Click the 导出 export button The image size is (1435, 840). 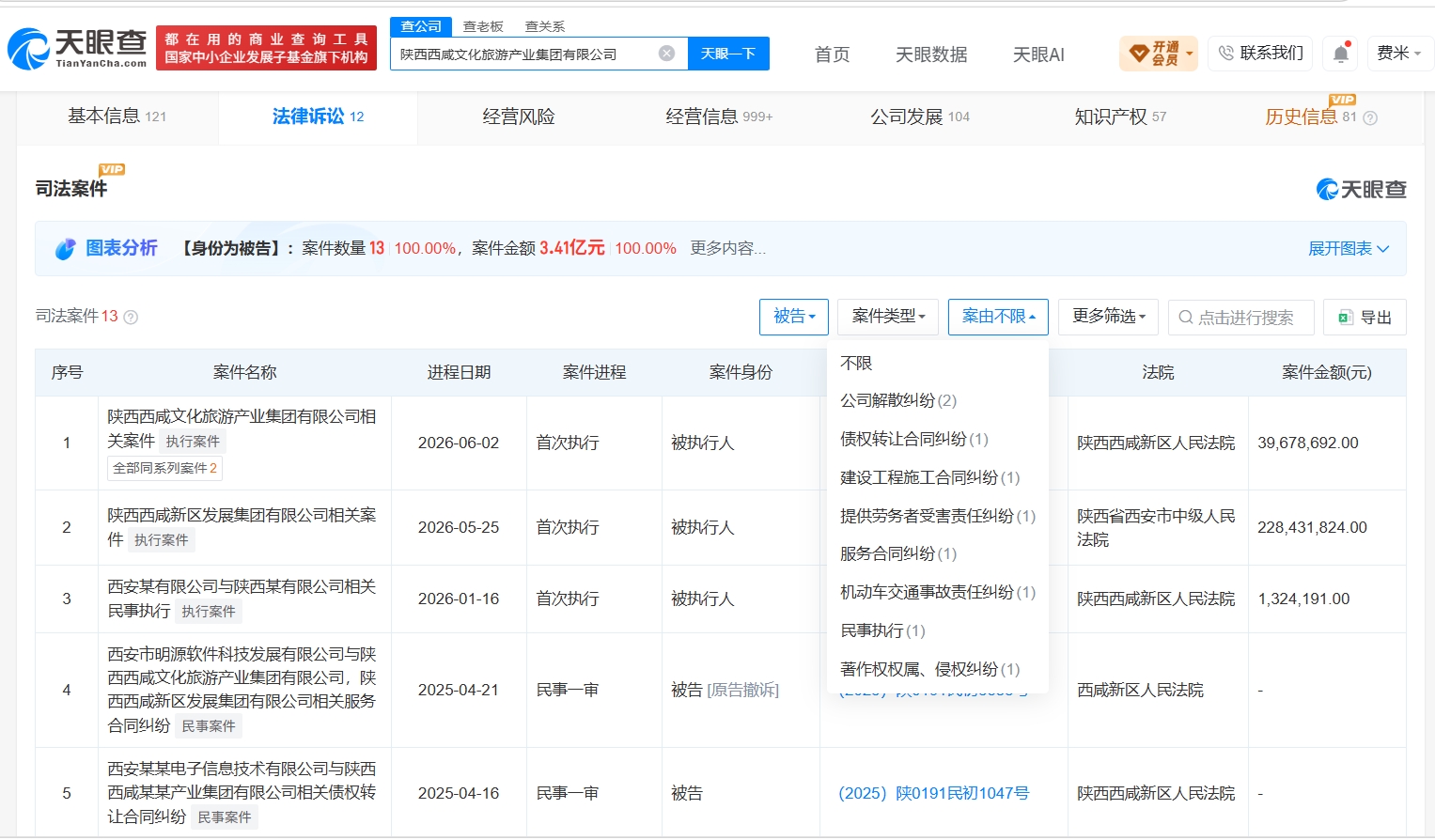[x=1365, y=317]
